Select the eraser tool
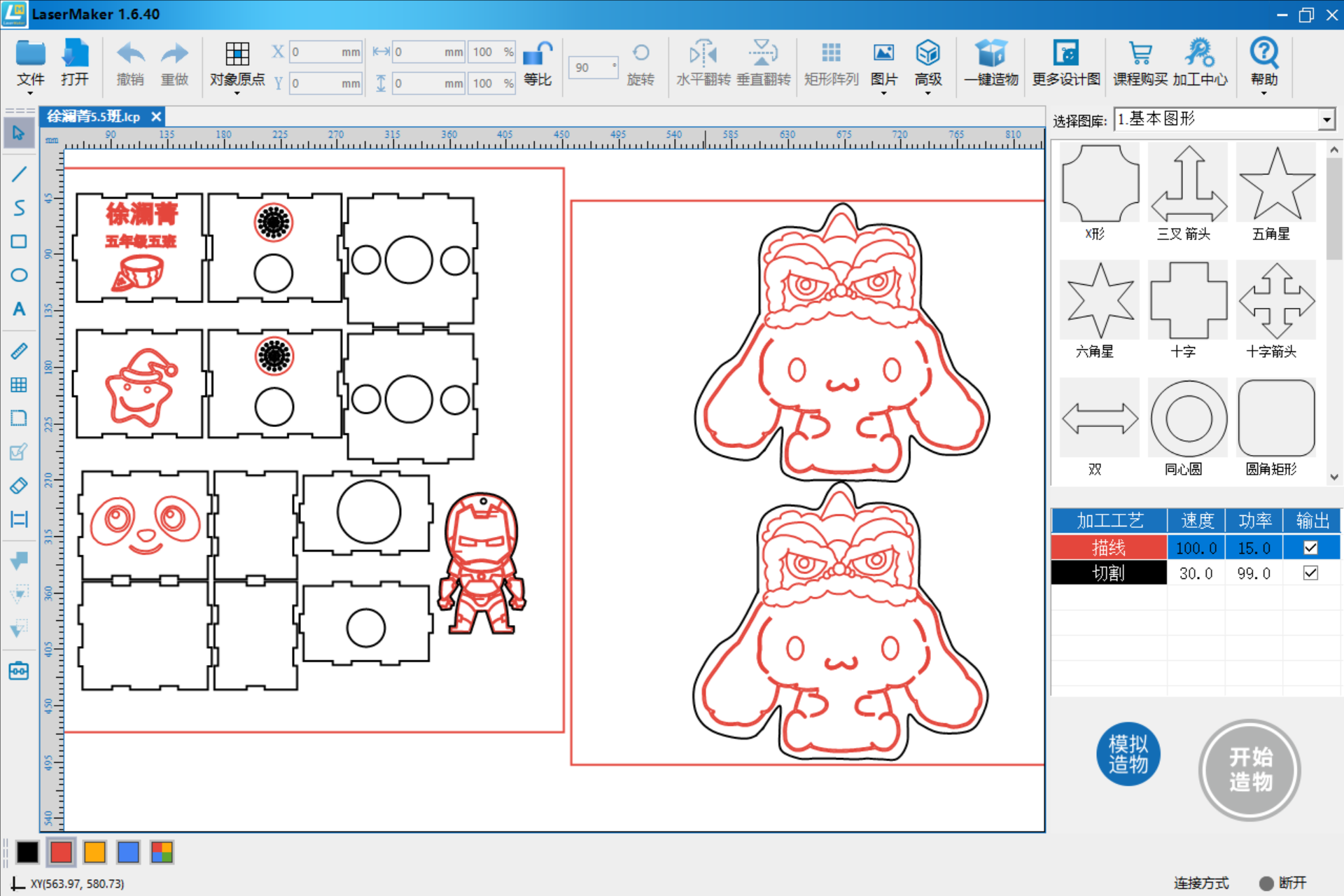1344x896 pixels. coord(19,485)
